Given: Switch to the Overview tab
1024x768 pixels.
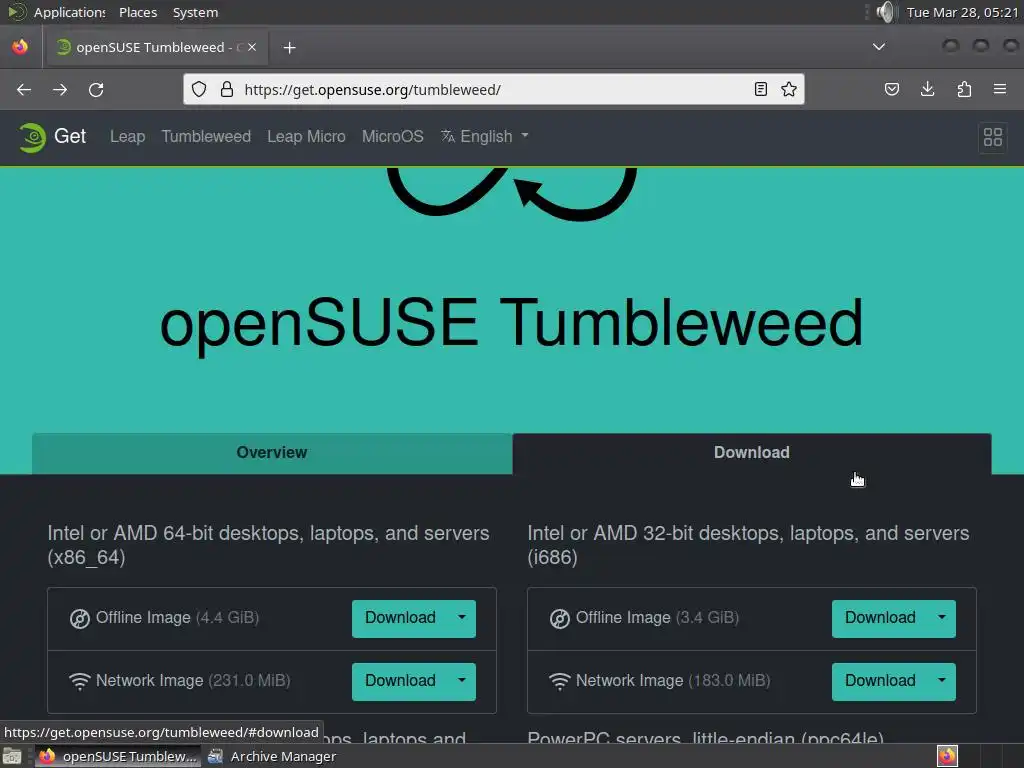Looking at the screenshot, I should [272, 453].
